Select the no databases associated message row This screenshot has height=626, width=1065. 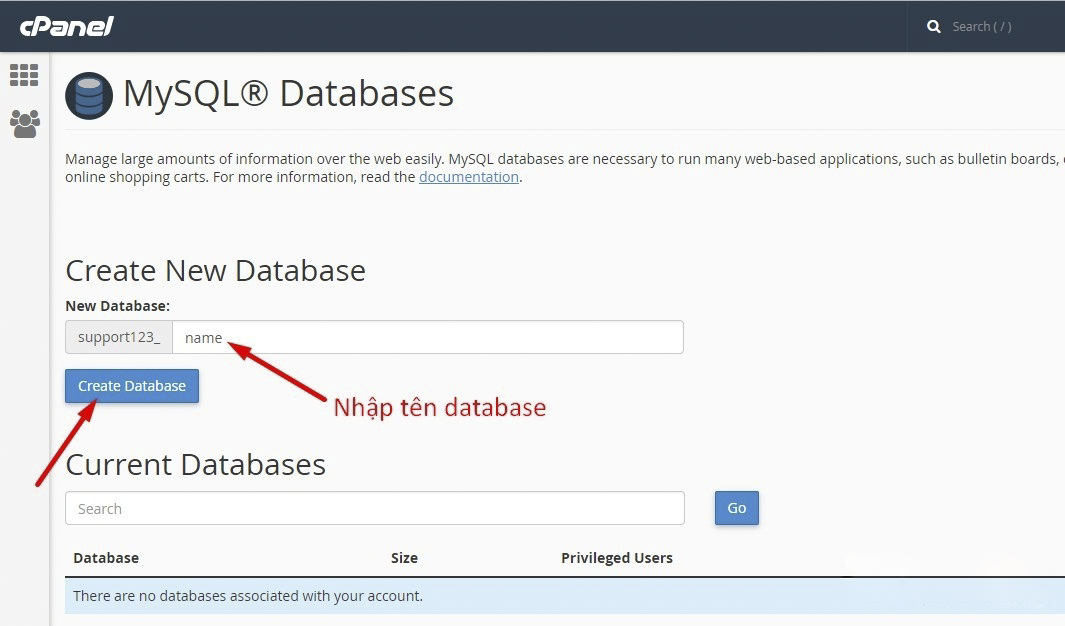248,596
